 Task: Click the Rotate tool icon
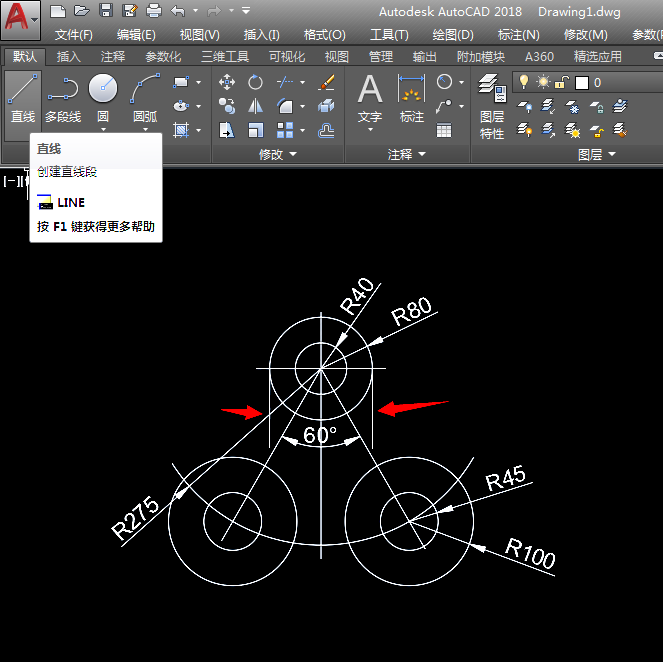[256, 82]
